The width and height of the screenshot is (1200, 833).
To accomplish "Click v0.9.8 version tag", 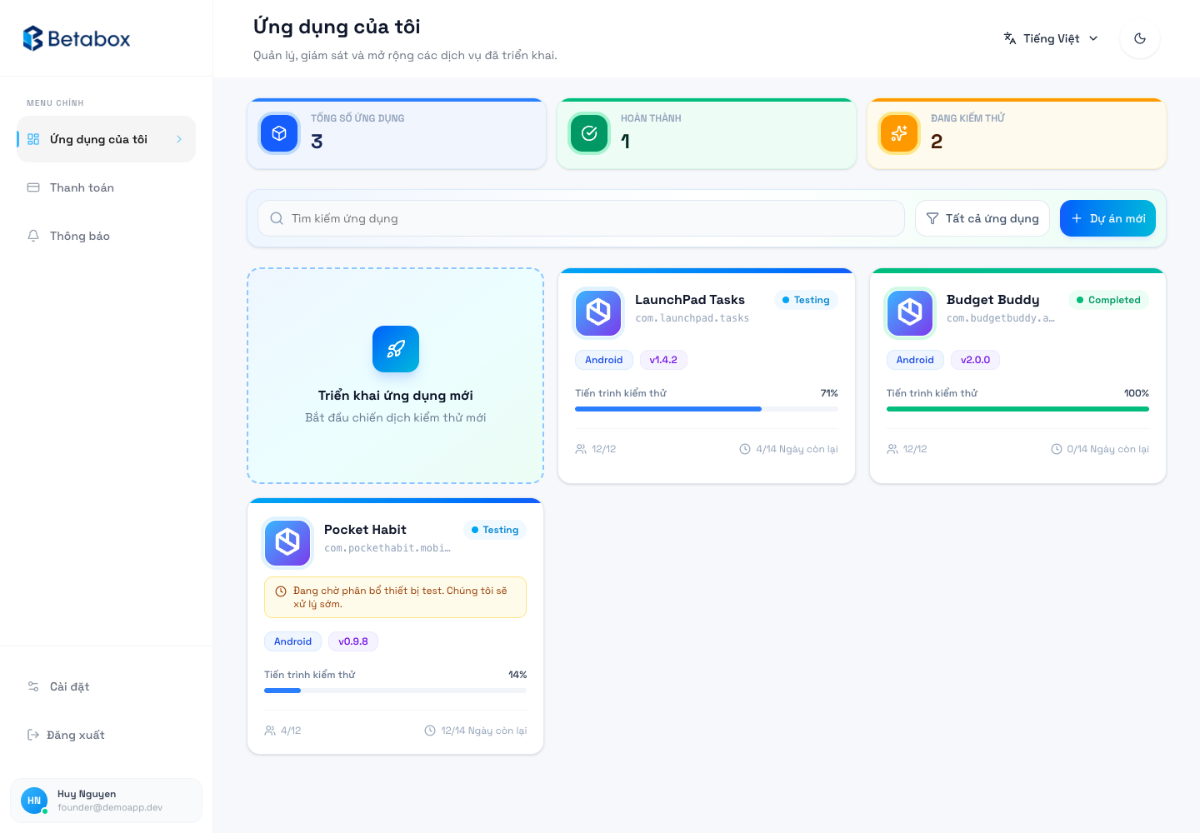I will point(353,642).
